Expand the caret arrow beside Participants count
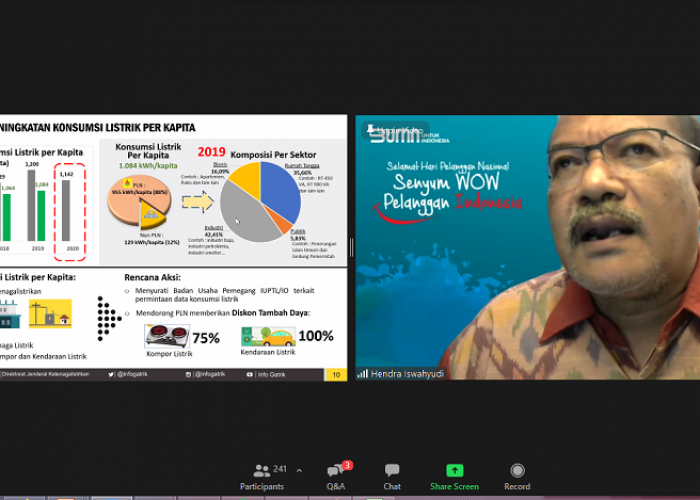 [298, 470]
